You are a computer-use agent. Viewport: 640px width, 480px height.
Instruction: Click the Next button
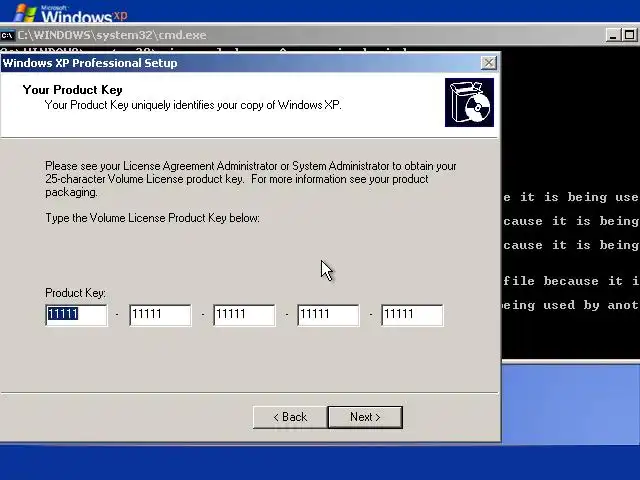coord(365,417)
